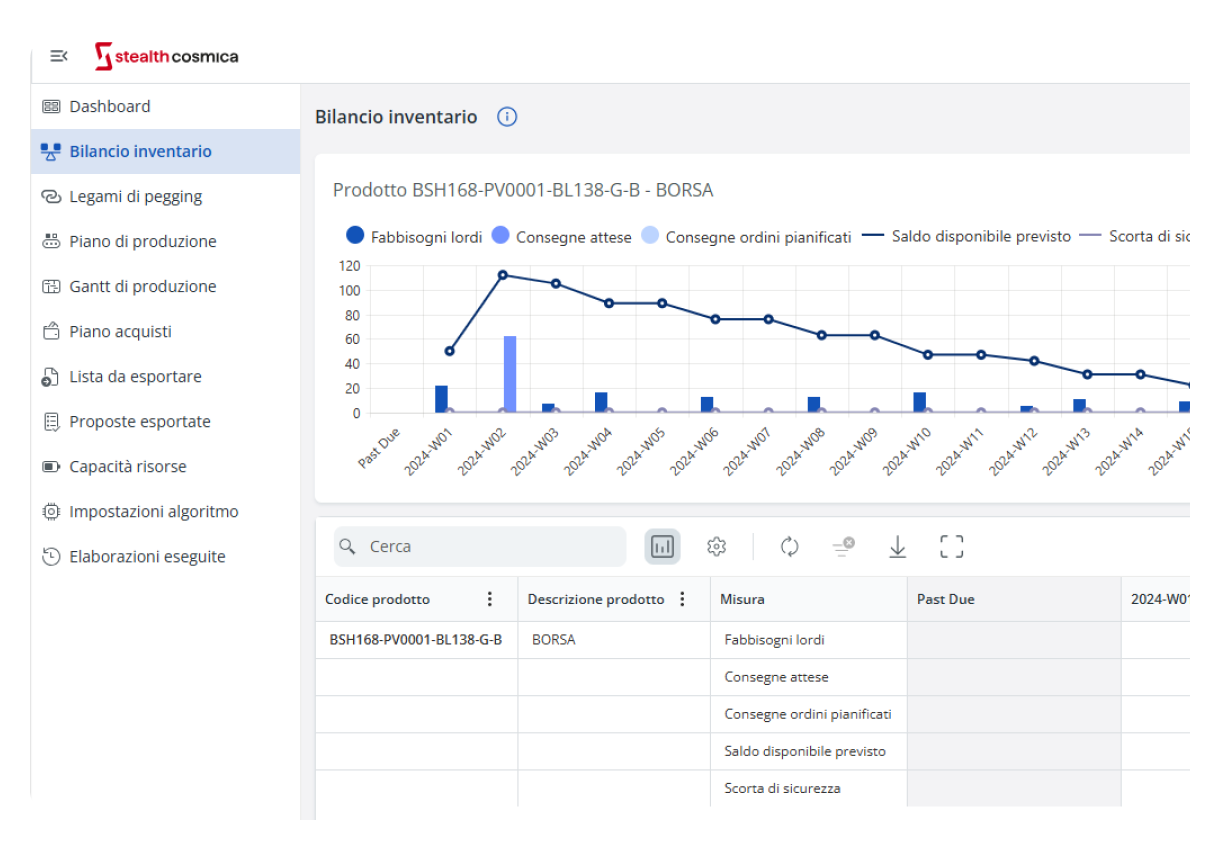
Task: Open the Piano acquisti section
Action: point(120,332)
